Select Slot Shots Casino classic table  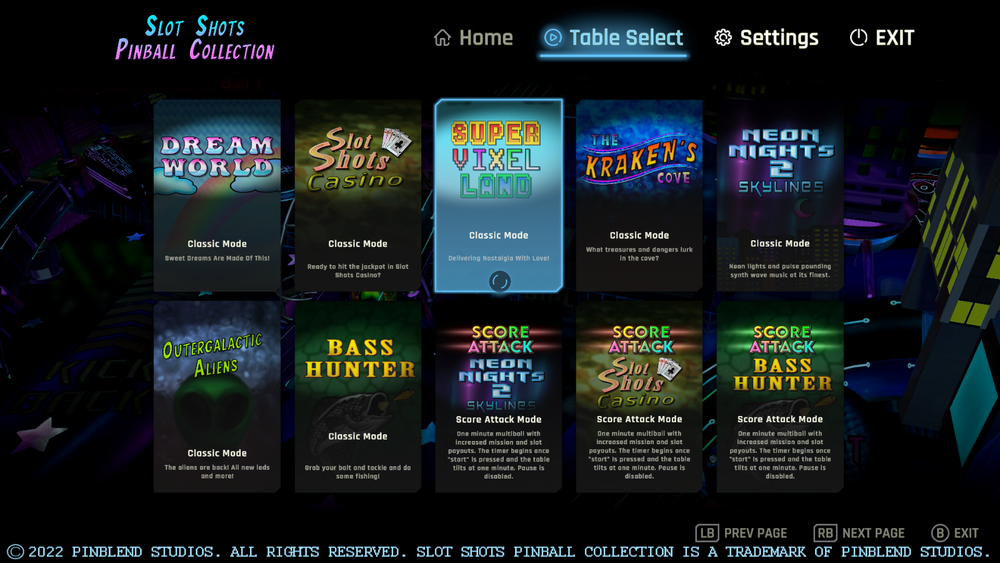[x=358, y=195]
